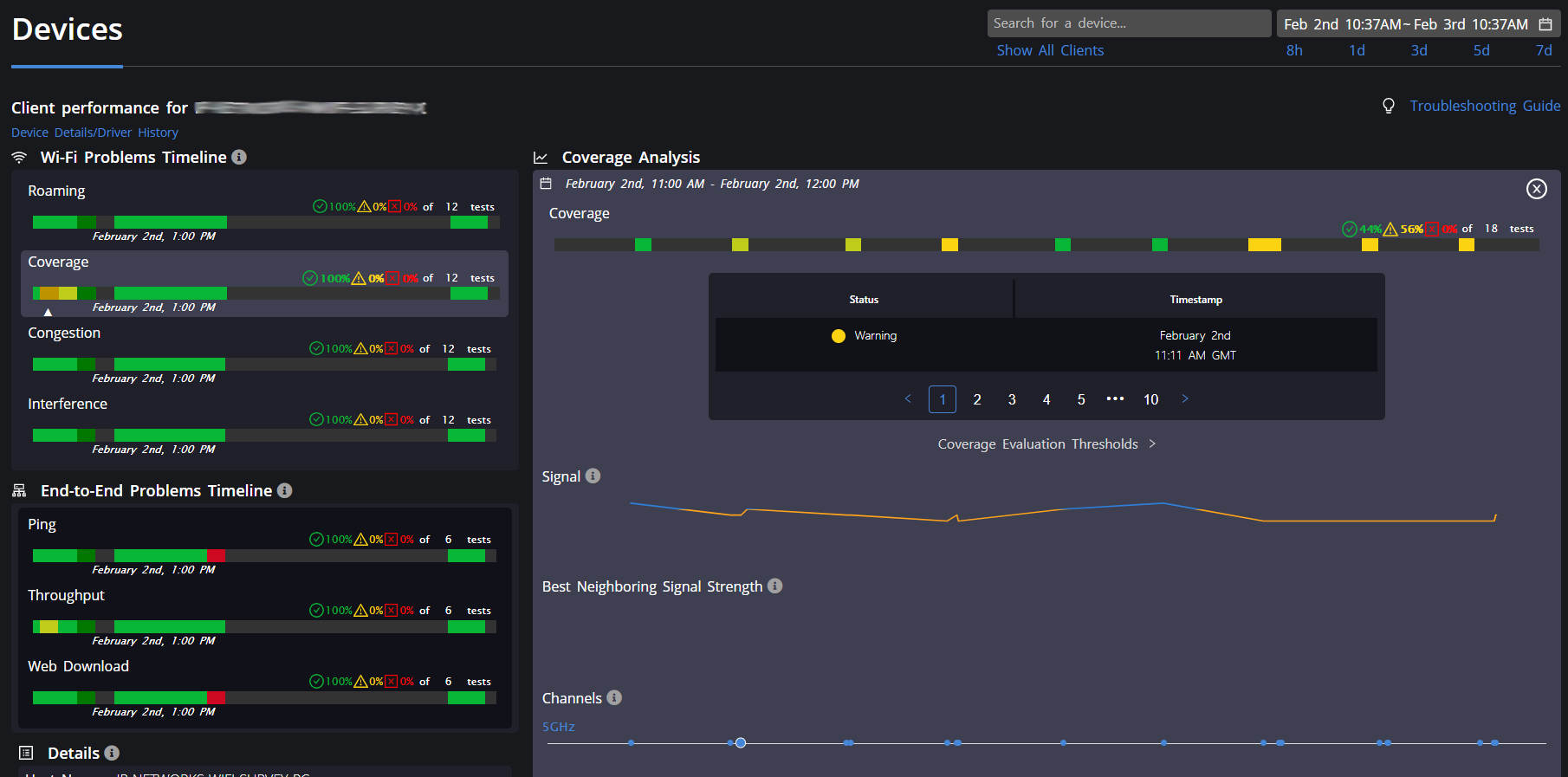The image size is (1568, 777).
Task: Click the info icon beside Channels
Action: (x=614, y=697)
